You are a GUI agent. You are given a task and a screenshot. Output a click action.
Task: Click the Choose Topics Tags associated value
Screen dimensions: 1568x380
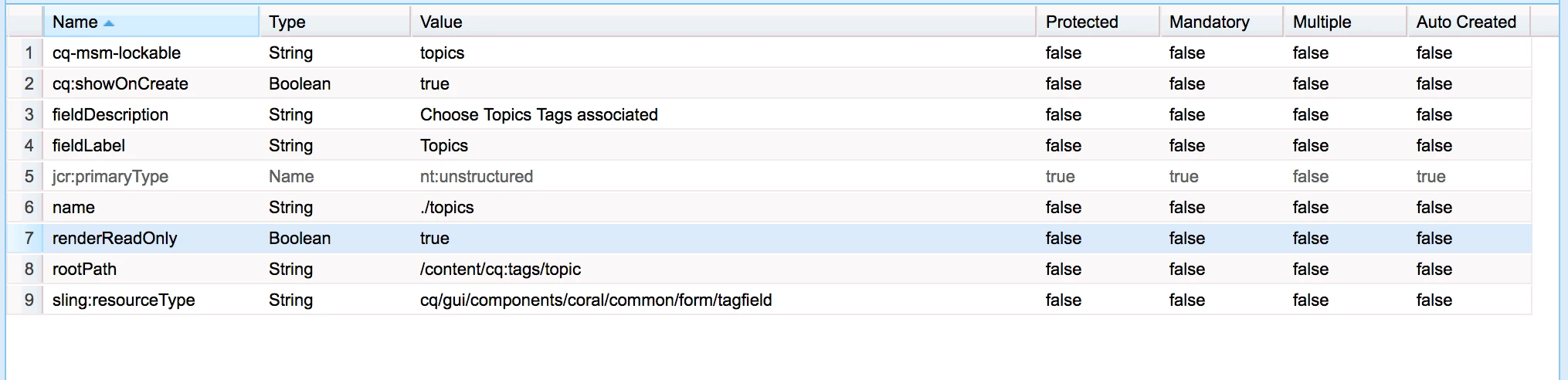point(539,114)
